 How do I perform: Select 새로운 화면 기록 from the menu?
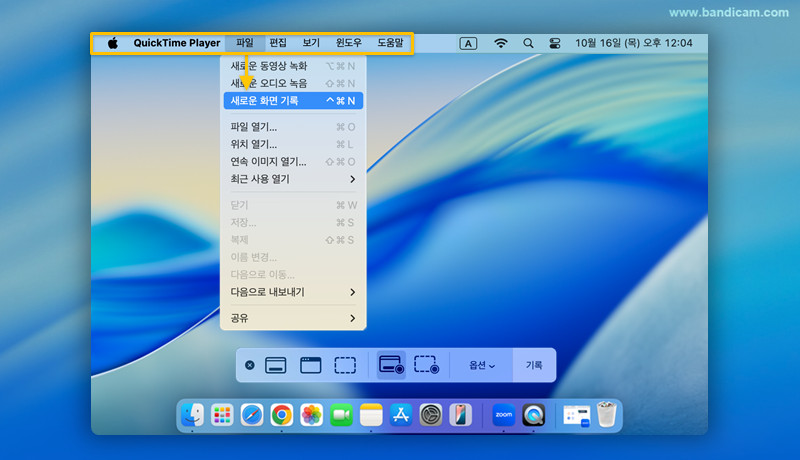click(x=292, y=101)
